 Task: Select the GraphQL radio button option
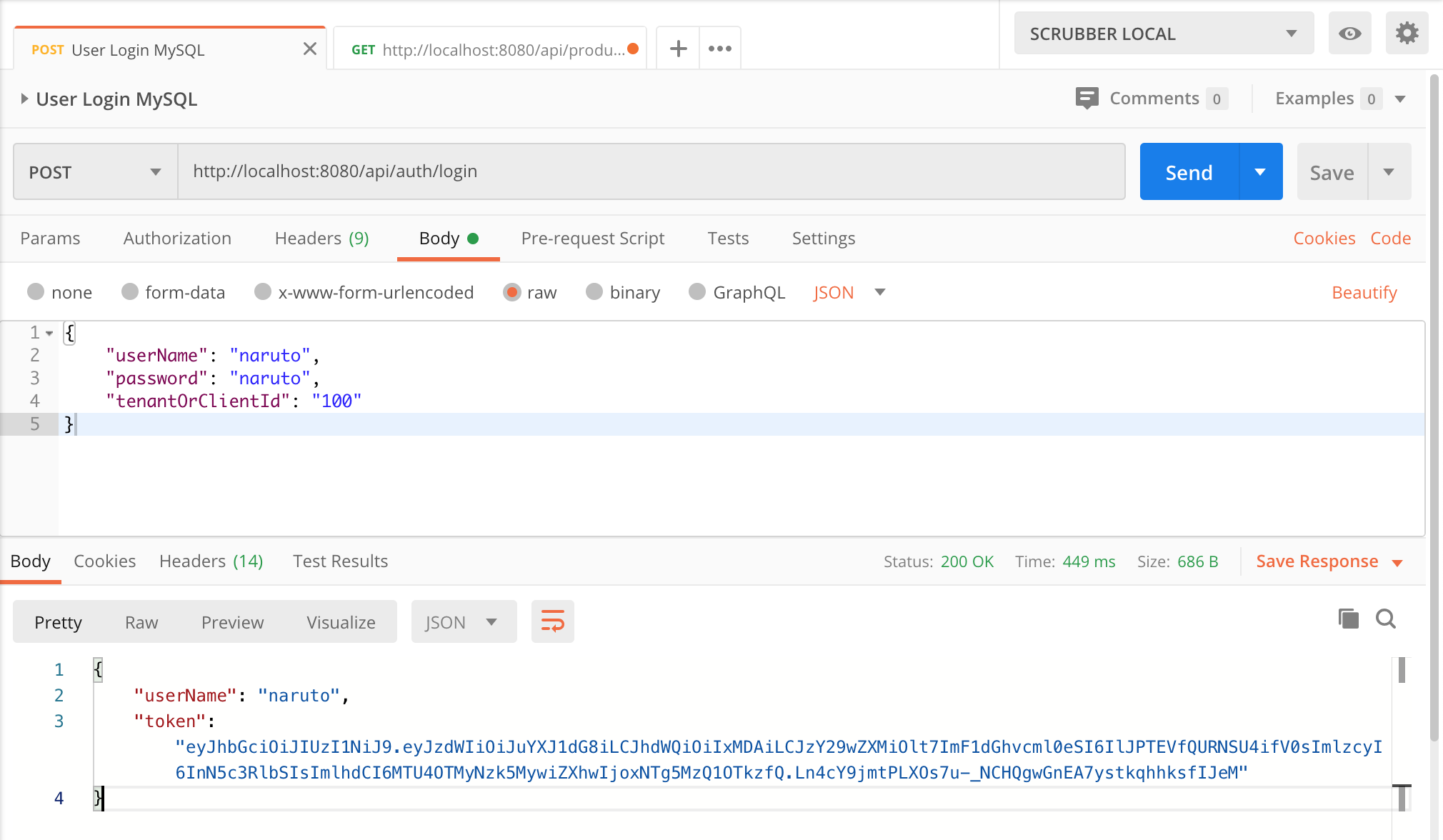pos(697,291)
